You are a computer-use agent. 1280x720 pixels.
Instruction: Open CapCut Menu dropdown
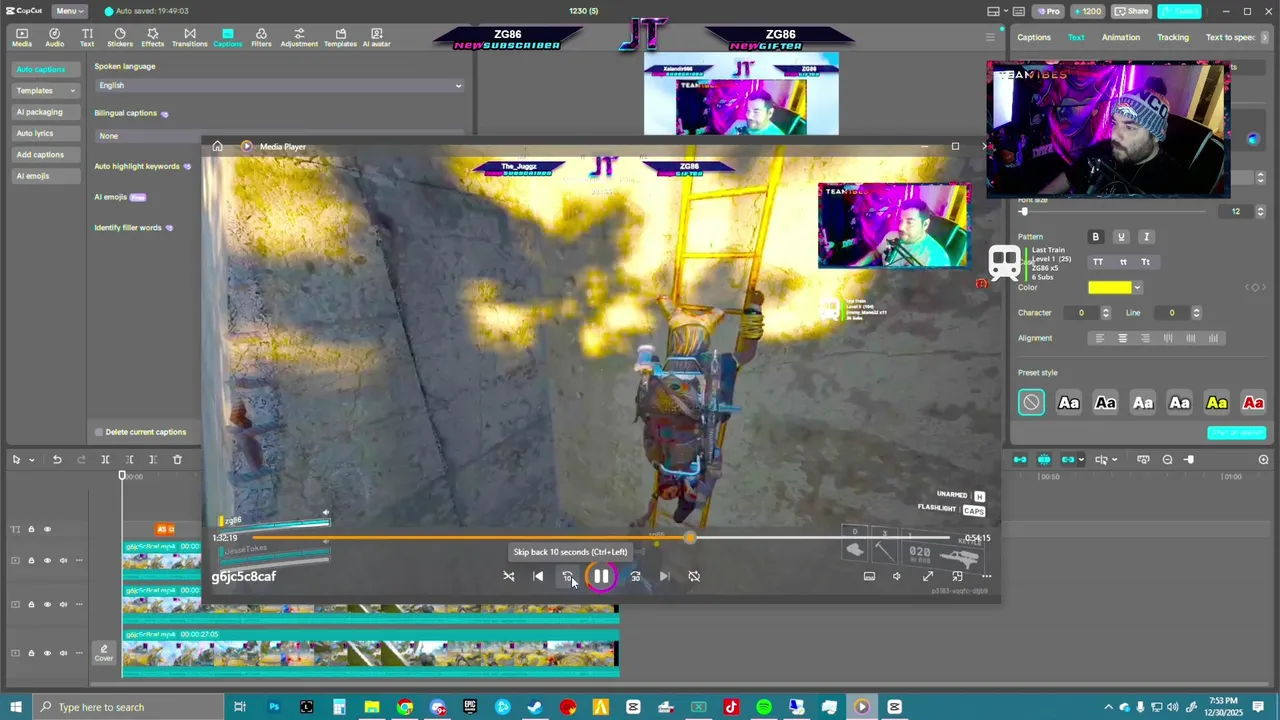[69, 11]
